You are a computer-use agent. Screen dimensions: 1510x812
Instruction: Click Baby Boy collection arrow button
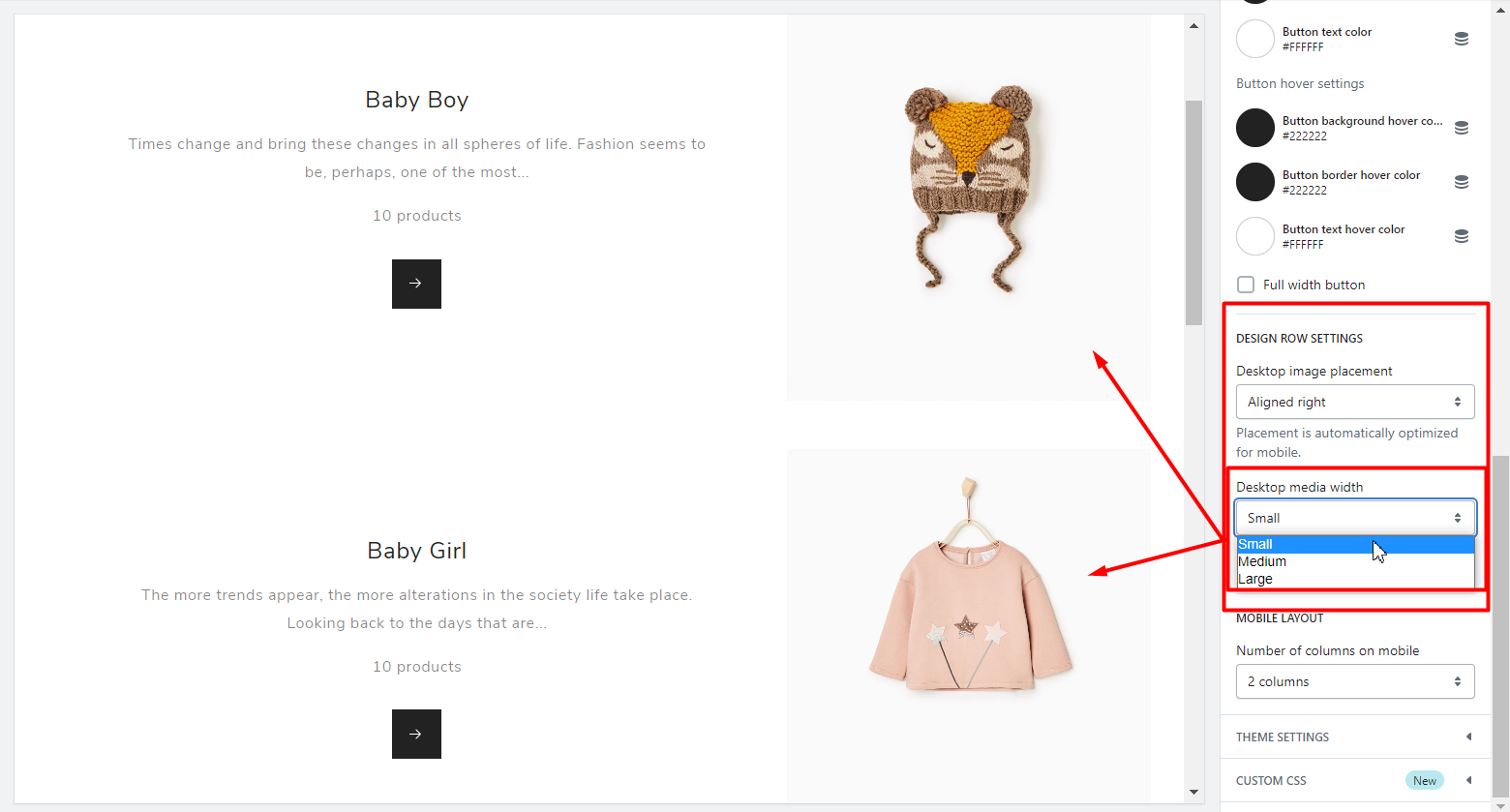pyautogui.click(x=416, y=284)
